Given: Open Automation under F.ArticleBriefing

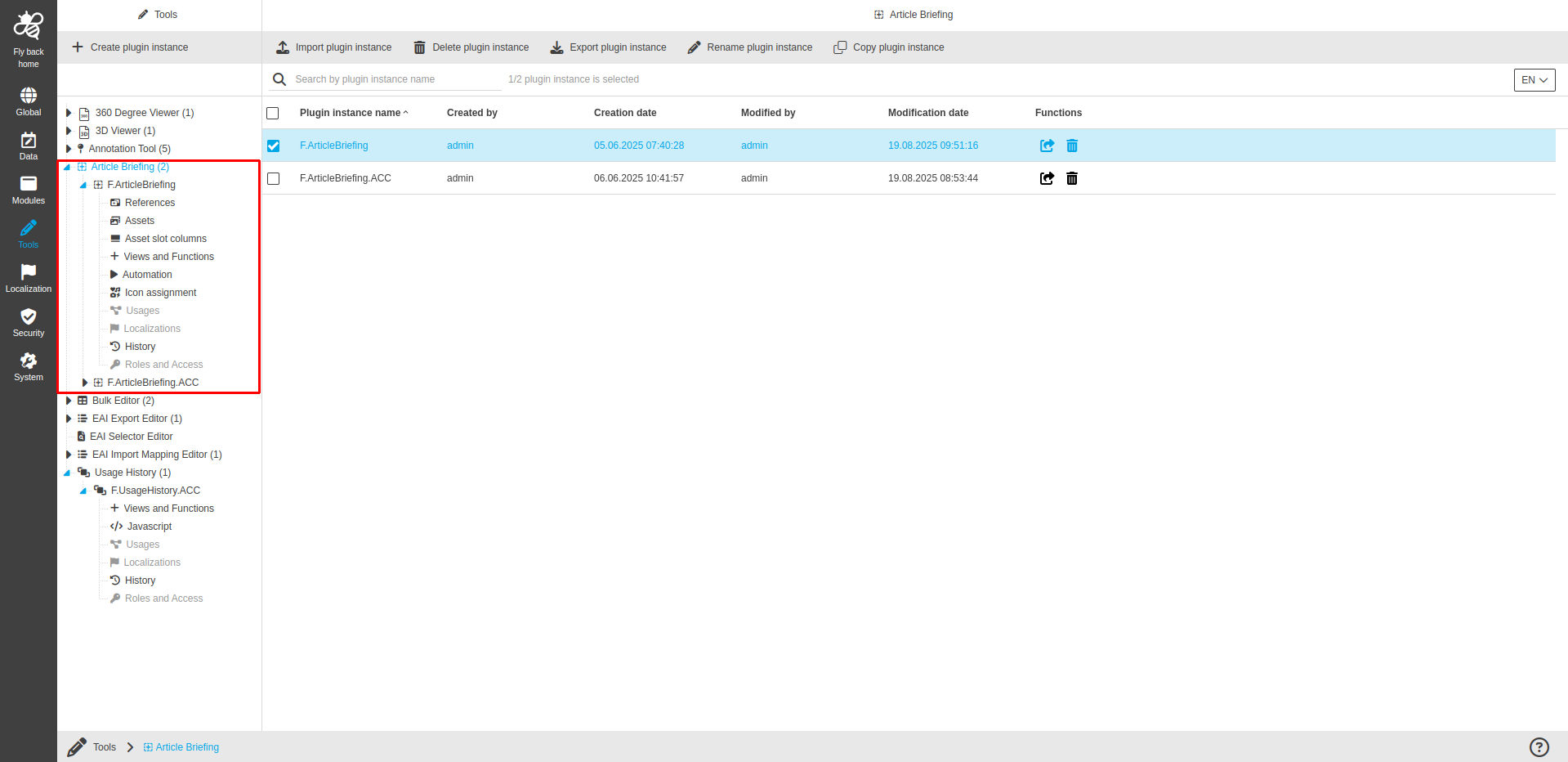Looking at the screenshot, I should tap(147, 275).
